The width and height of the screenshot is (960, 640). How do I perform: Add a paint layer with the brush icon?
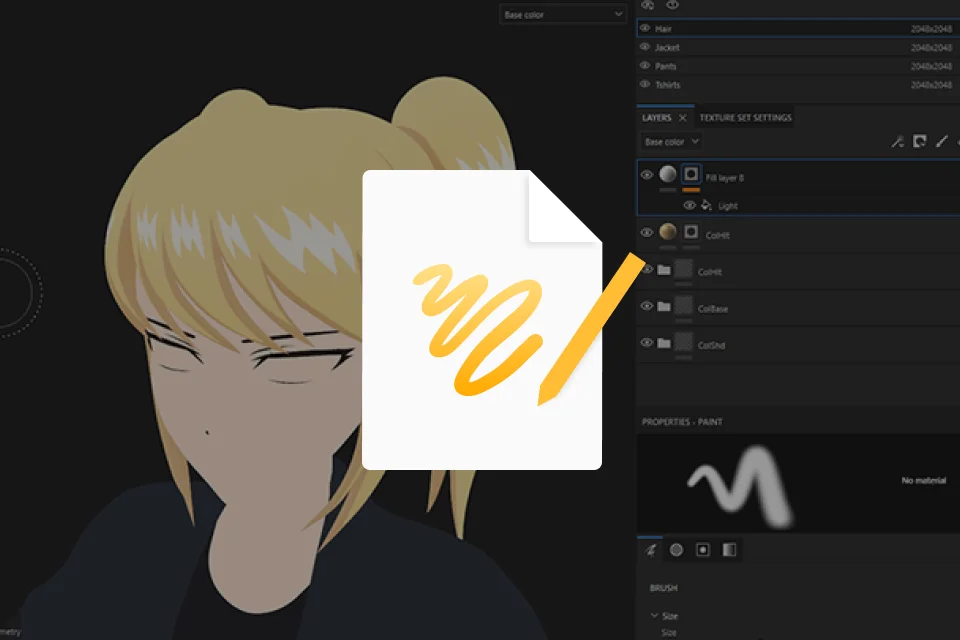pyautogui.click(x=942, y=141)
